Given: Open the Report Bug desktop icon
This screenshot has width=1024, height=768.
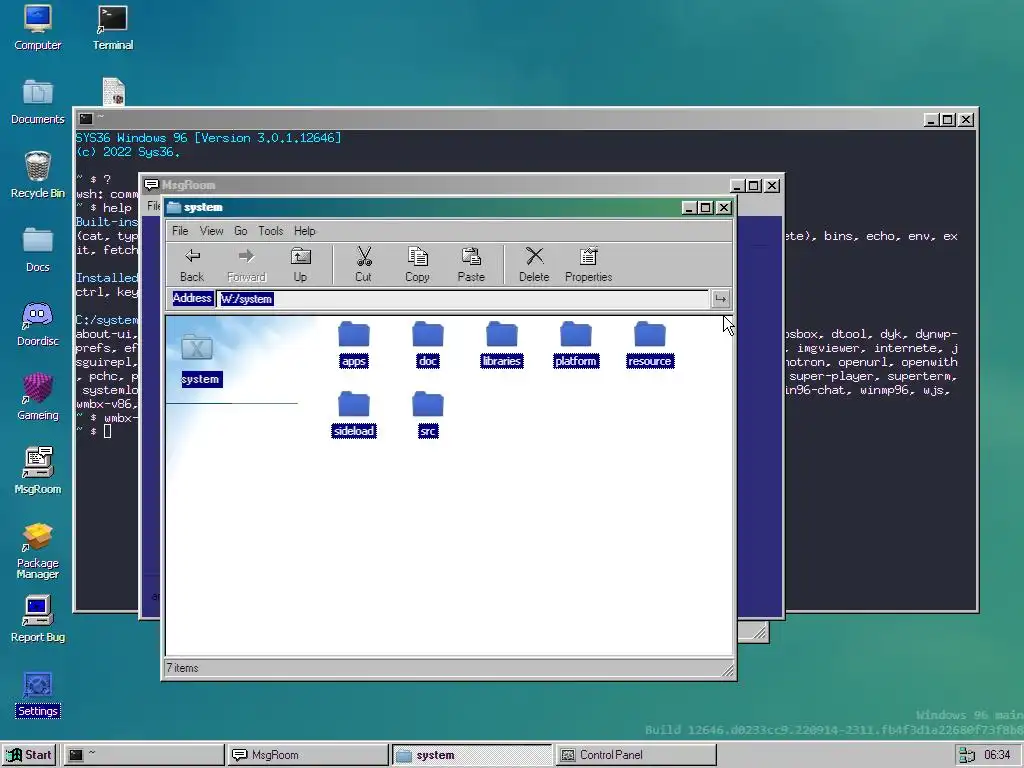Looking at the screenshot, I should coord(38,619).
